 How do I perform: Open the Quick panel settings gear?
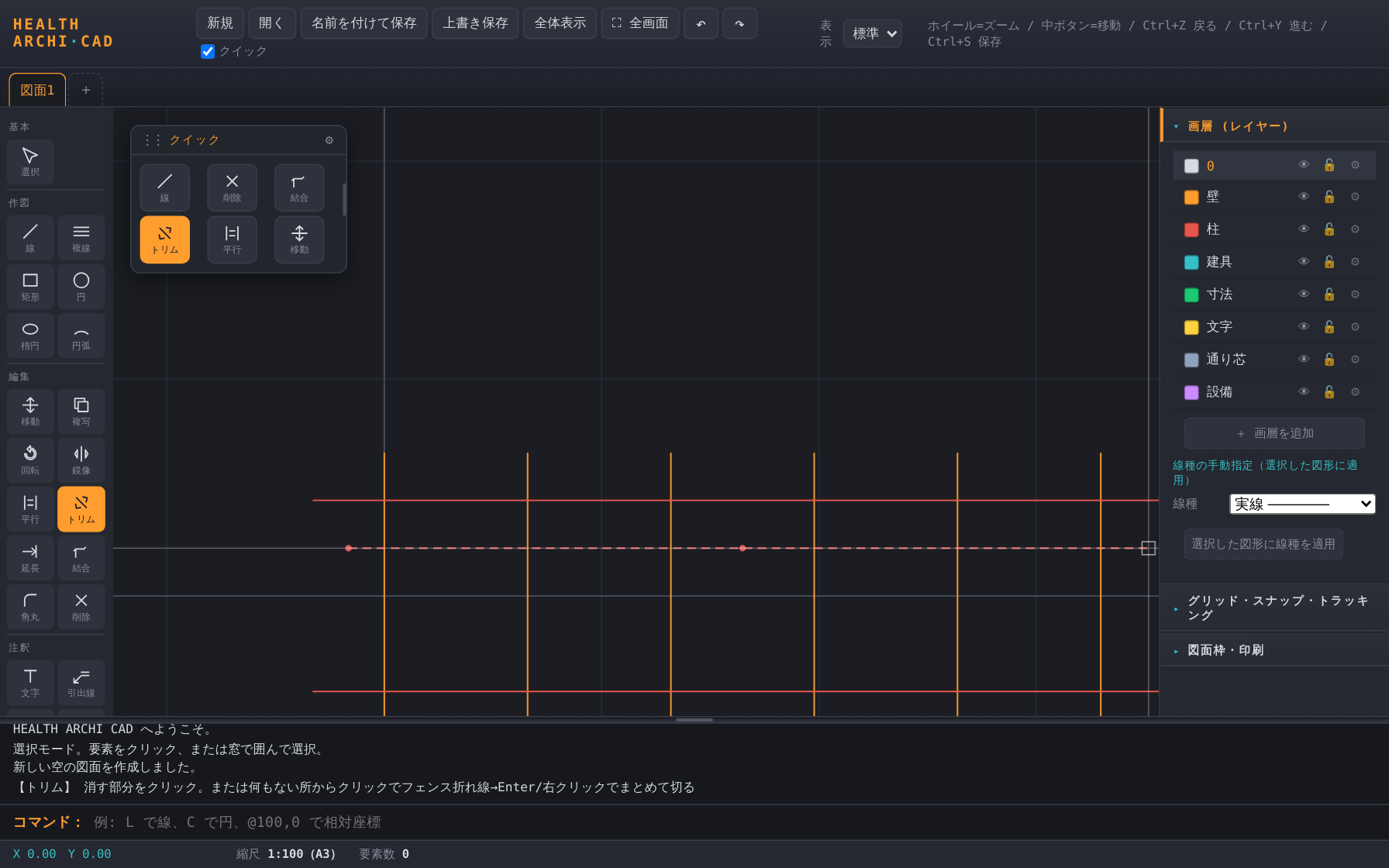pyautogui.click(x=329, y=140)
